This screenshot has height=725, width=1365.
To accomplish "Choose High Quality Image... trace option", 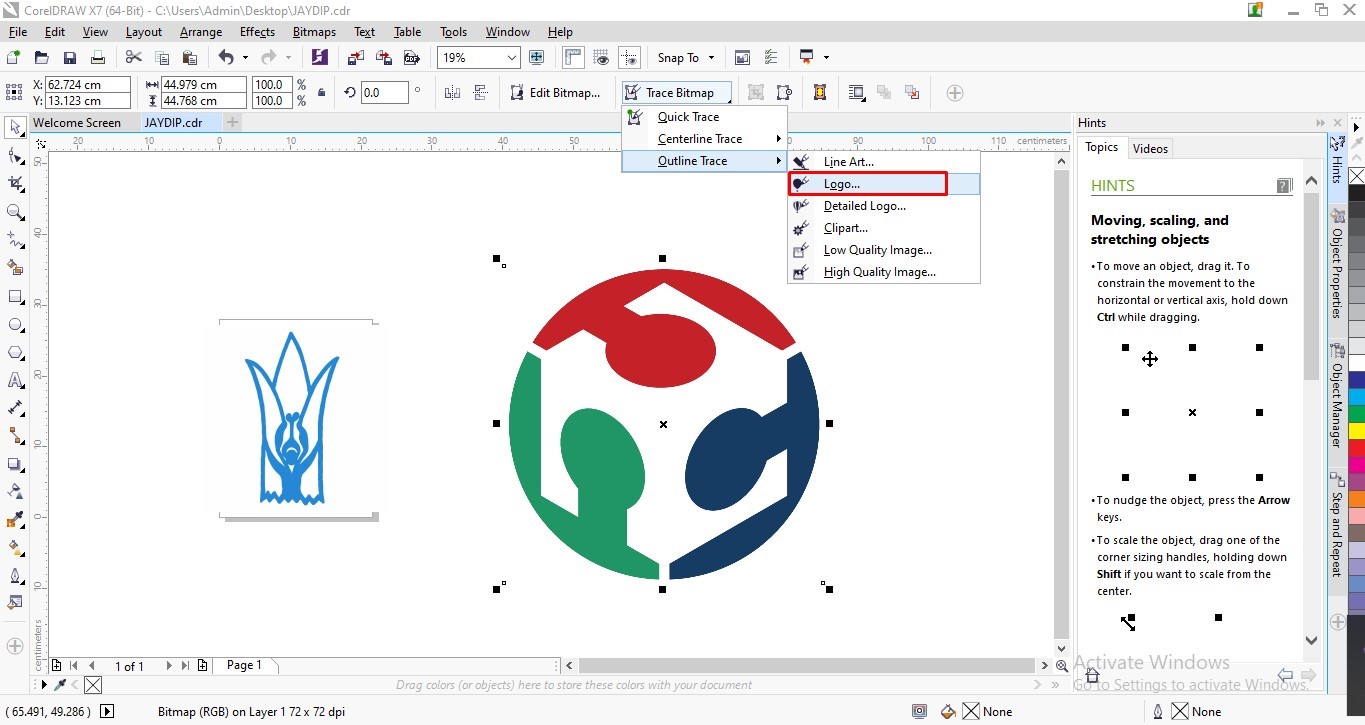I will (x=884, y=272).
